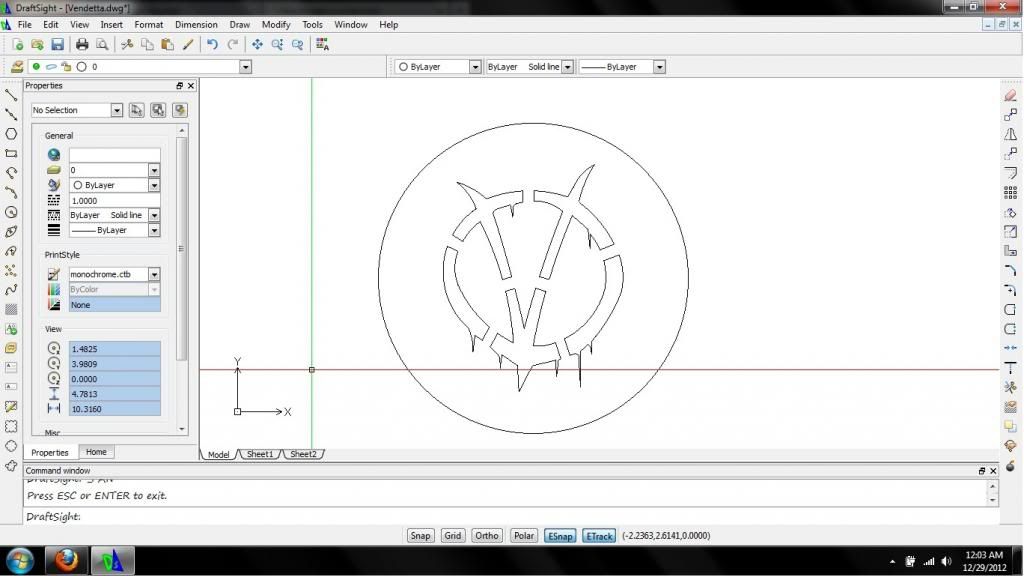Click the Open file icon

coord(37,44)
